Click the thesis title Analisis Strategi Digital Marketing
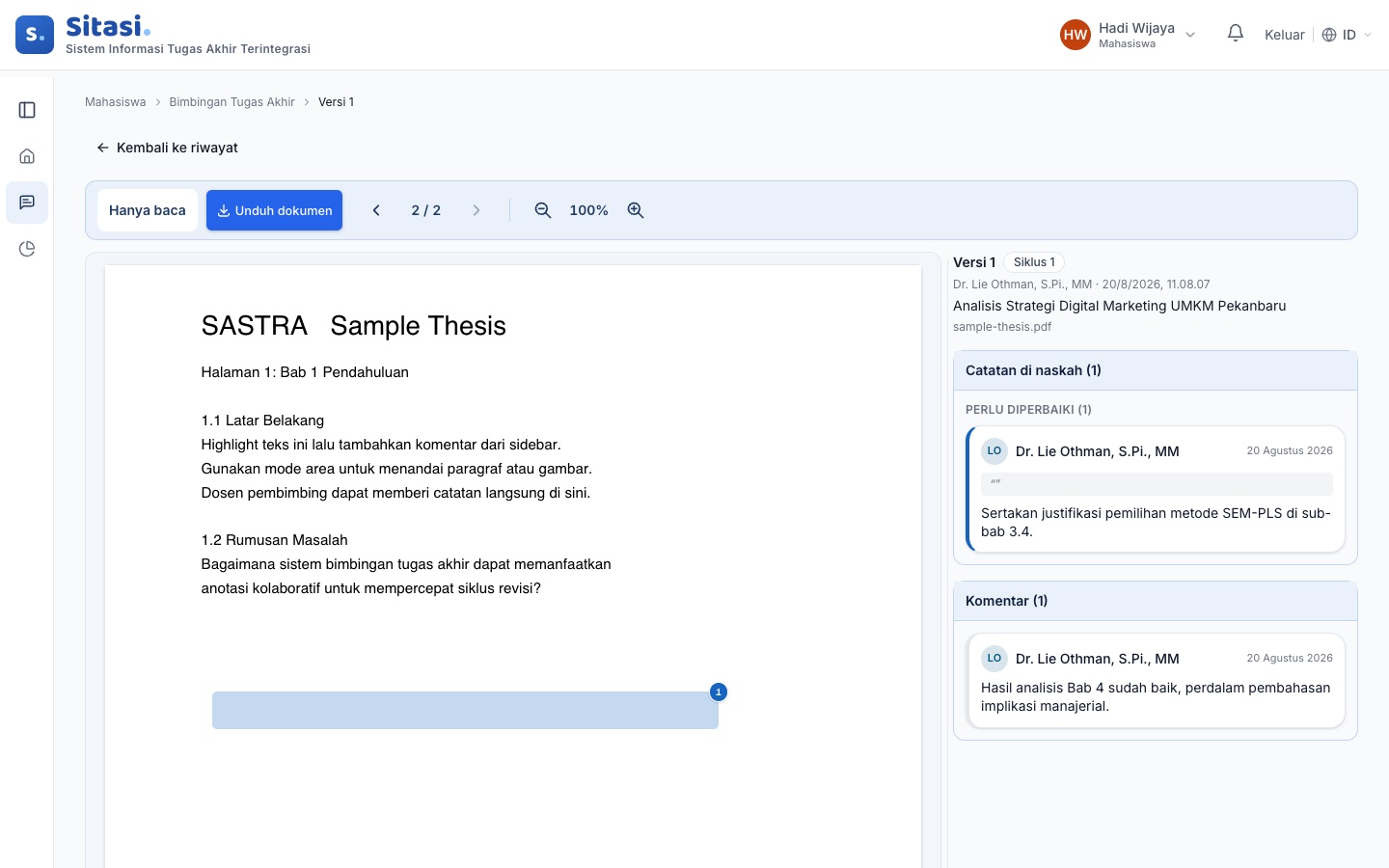The height and width of the screenshot is (868, 1389). click(1120, 306)
